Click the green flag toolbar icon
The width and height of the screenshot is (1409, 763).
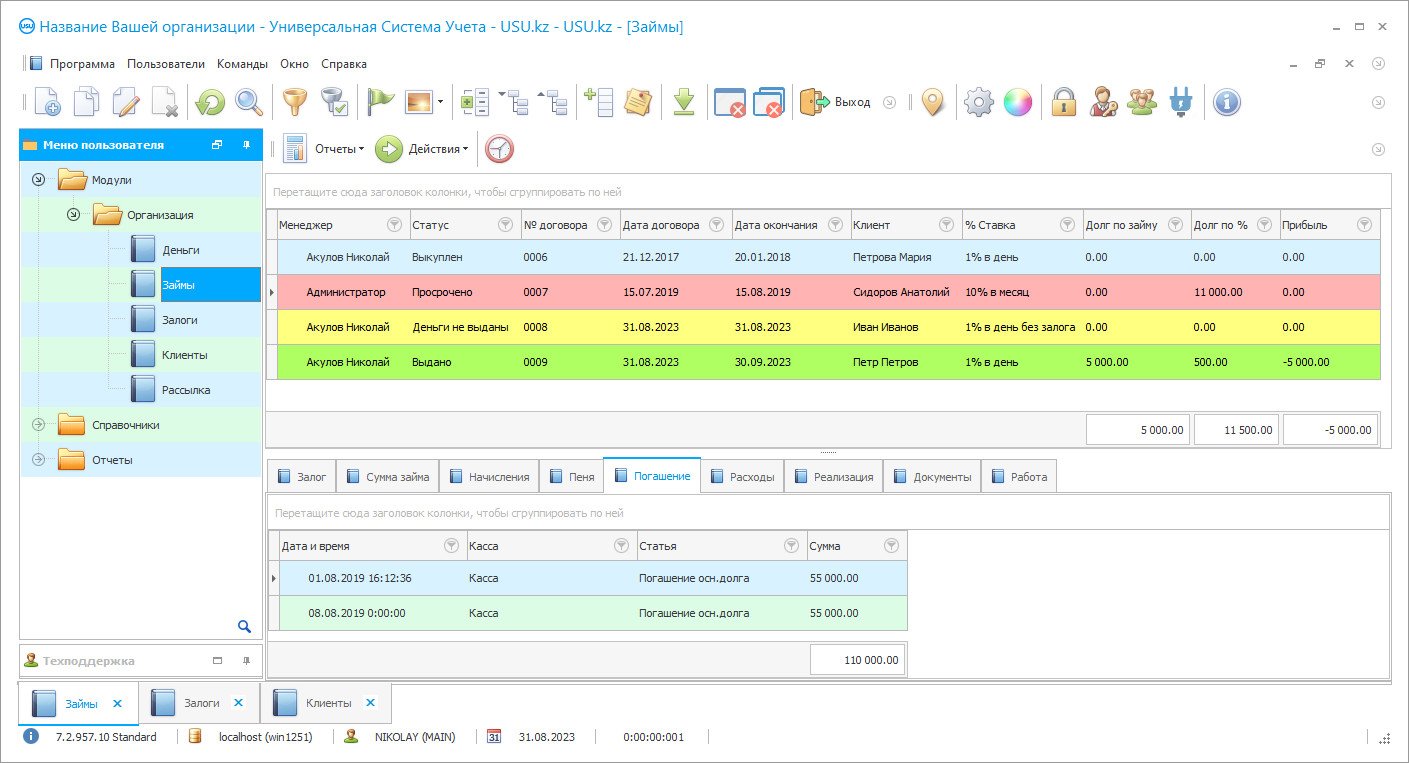pyautogui.click(x=381, y=102)
